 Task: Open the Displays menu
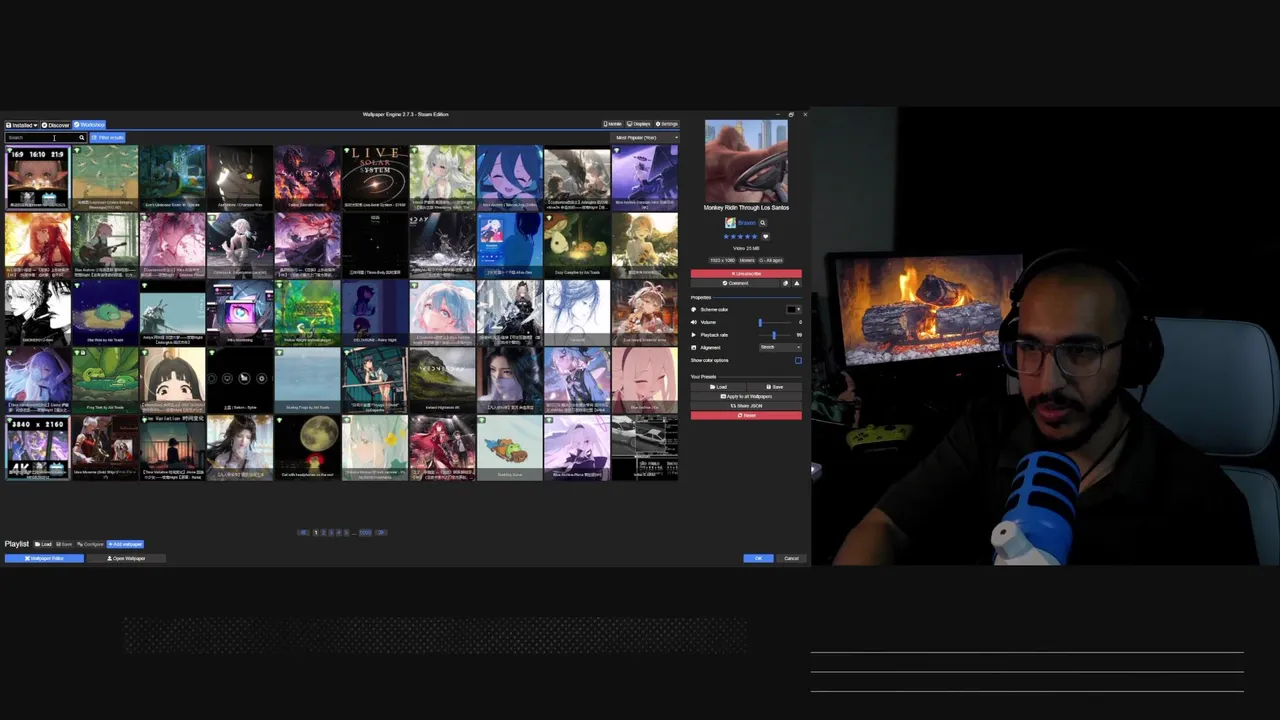(639, 124)
